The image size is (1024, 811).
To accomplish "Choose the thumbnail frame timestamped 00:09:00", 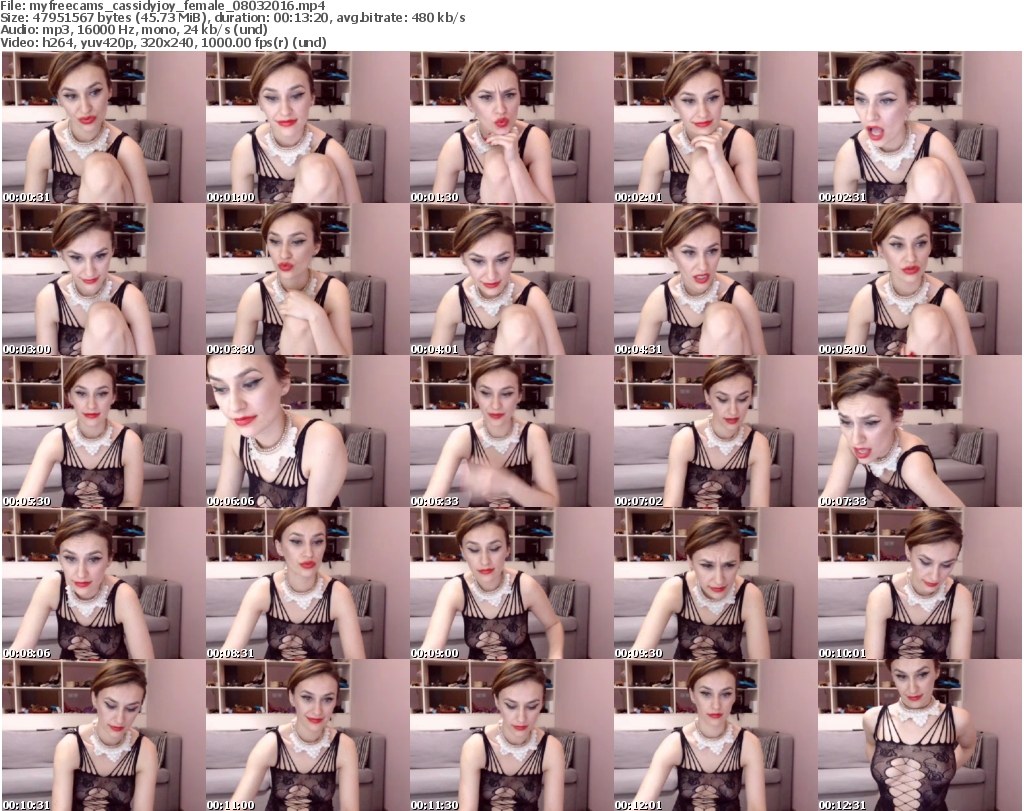I will tap(511, 584).
